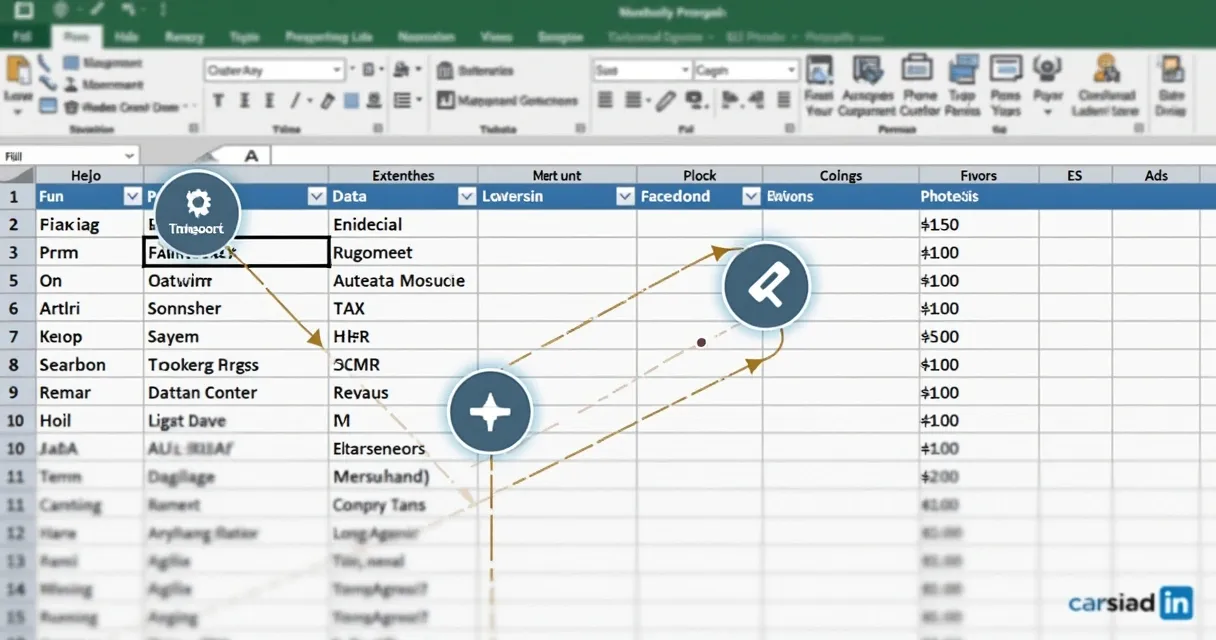
Task: Click cell text TAX
Action: (x=349, y=309)
